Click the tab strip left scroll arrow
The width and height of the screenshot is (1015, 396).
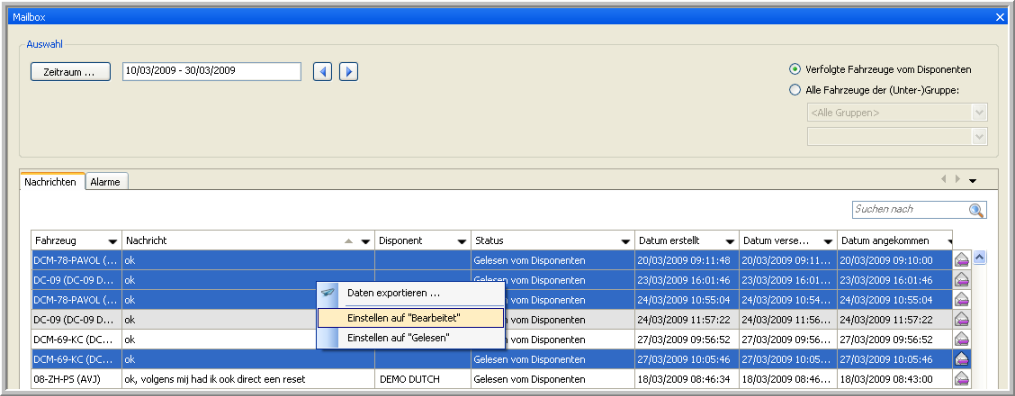[943, 179]
